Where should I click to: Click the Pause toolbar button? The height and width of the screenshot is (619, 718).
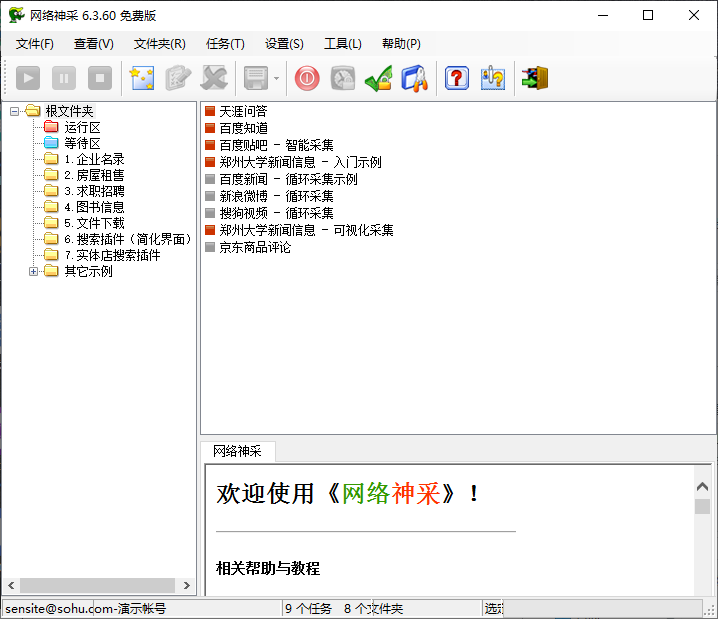tap(64, 78)
